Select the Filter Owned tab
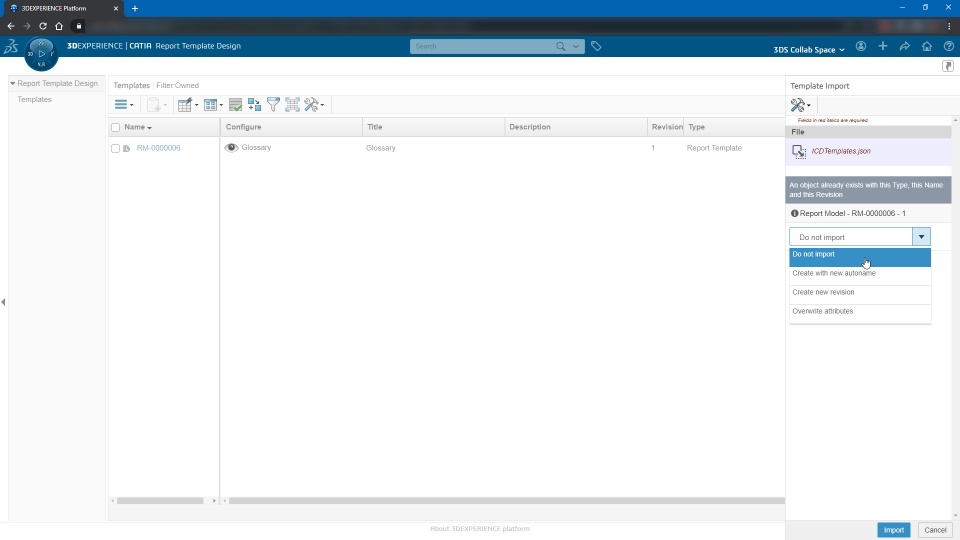This screenshot has width=960, height=540. coord(178,85)
